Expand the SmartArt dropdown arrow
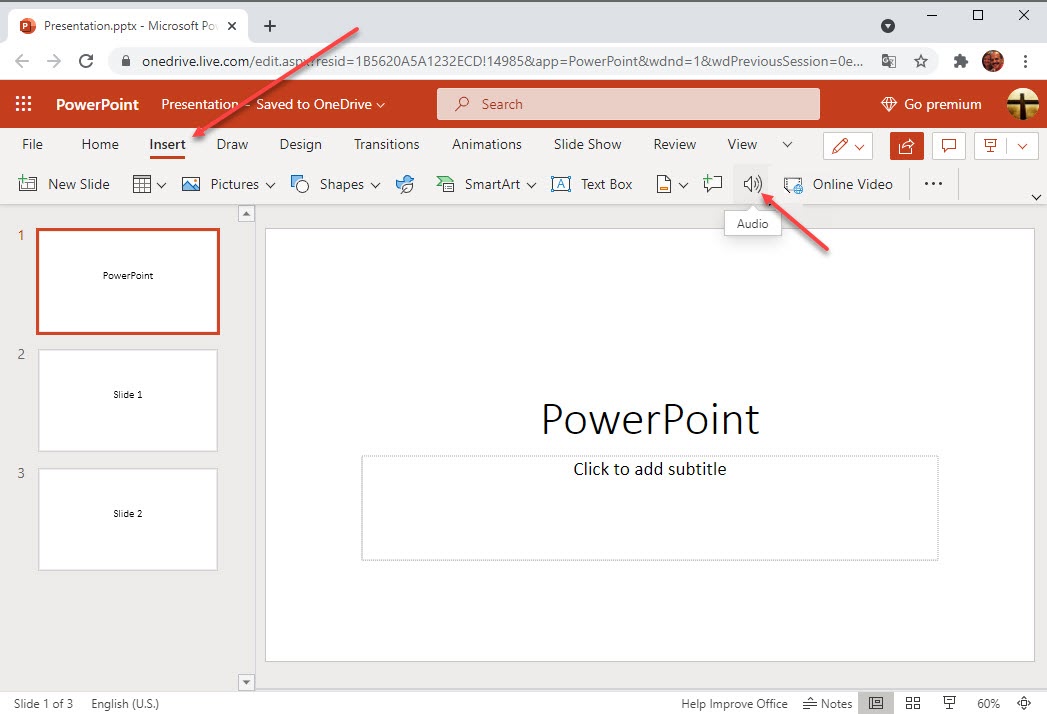 click(x=531, y=185)
